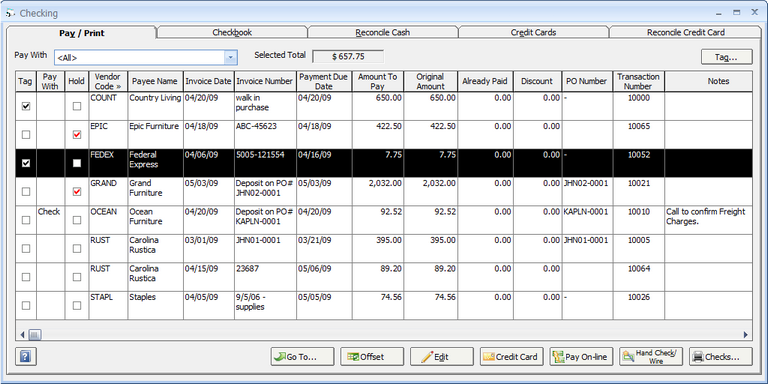Select the FEDEX vendor code cell
The image size is (768, 384).
pos(108,163)
